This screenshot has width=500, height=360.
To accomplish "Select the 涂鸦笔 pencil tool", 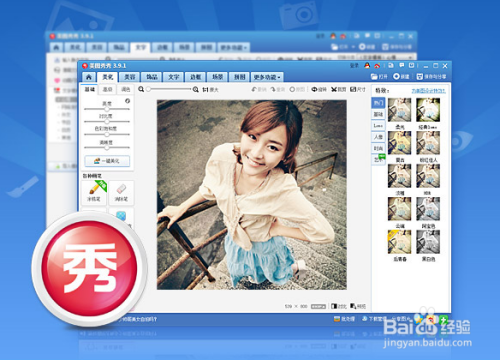I will (94, 193).
